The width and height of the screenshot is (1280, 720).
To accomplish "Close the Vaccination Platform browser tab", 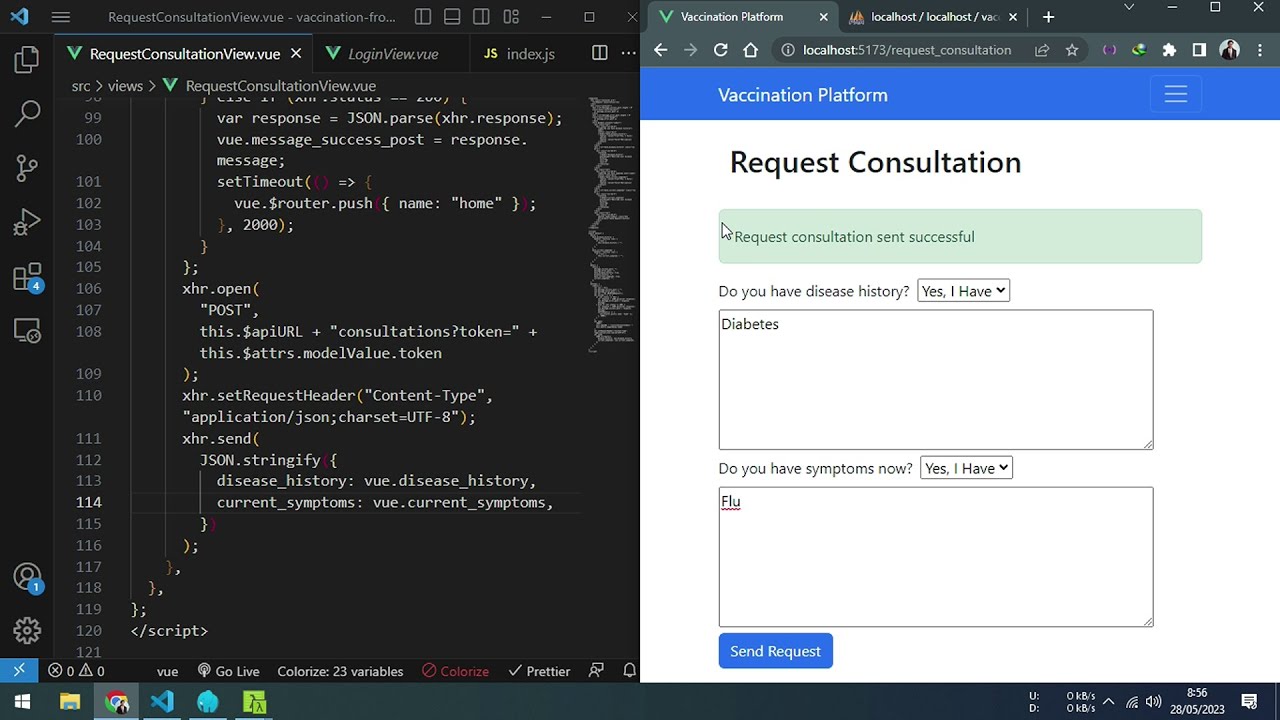I will click(x=823, y=17).
